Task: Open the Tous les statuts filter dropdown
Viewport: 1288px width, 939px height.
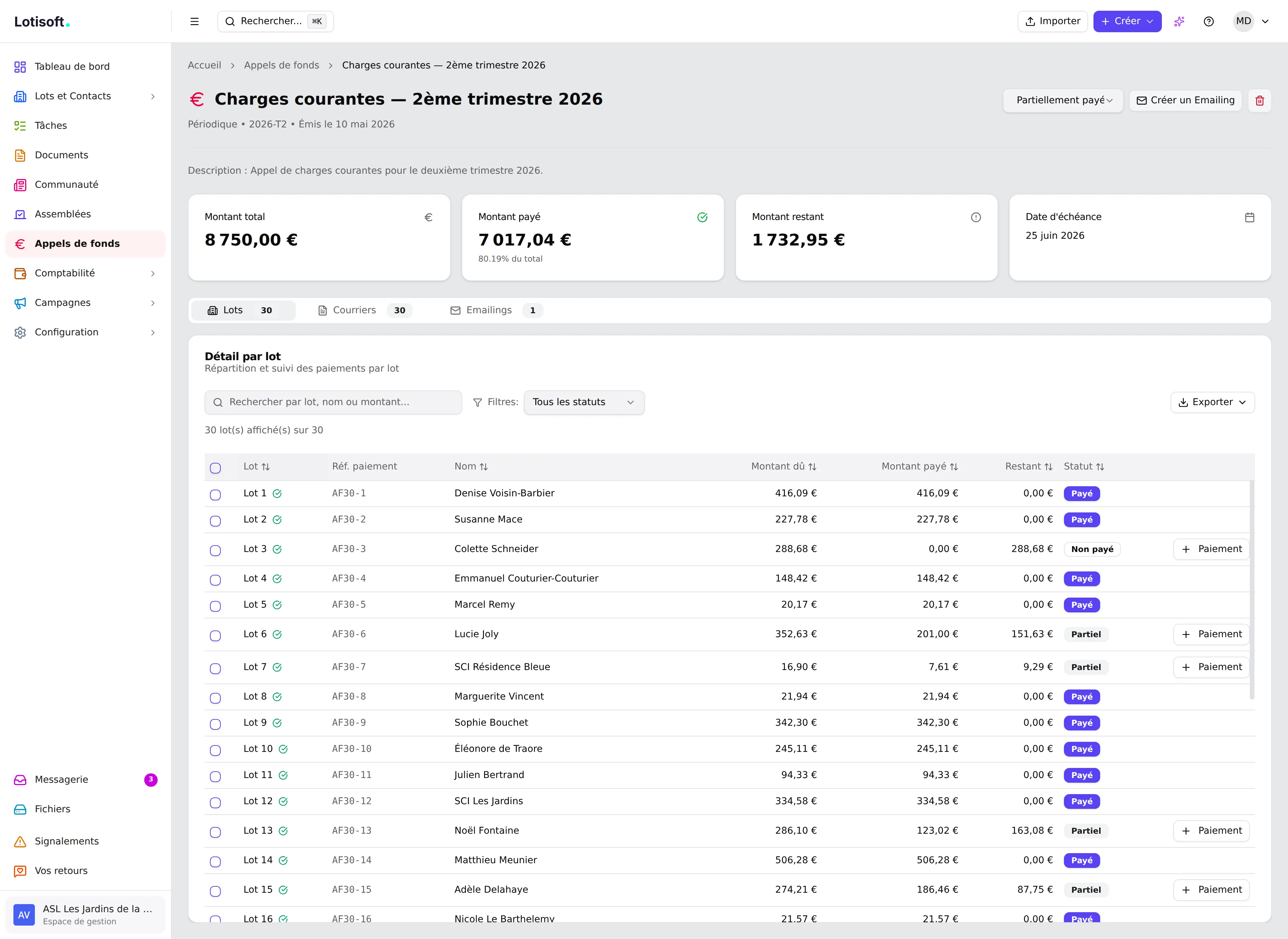Action: coord(584,402)
